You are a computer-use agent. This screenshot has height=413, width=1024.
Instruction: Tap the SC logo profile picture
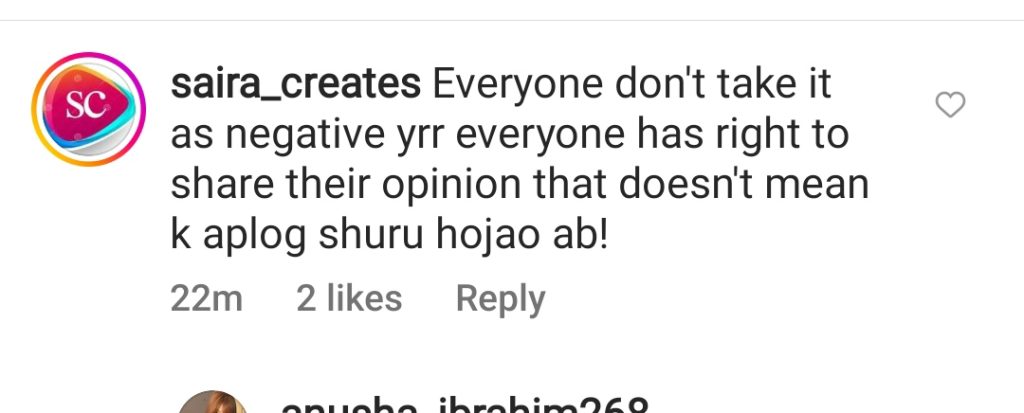88,109
